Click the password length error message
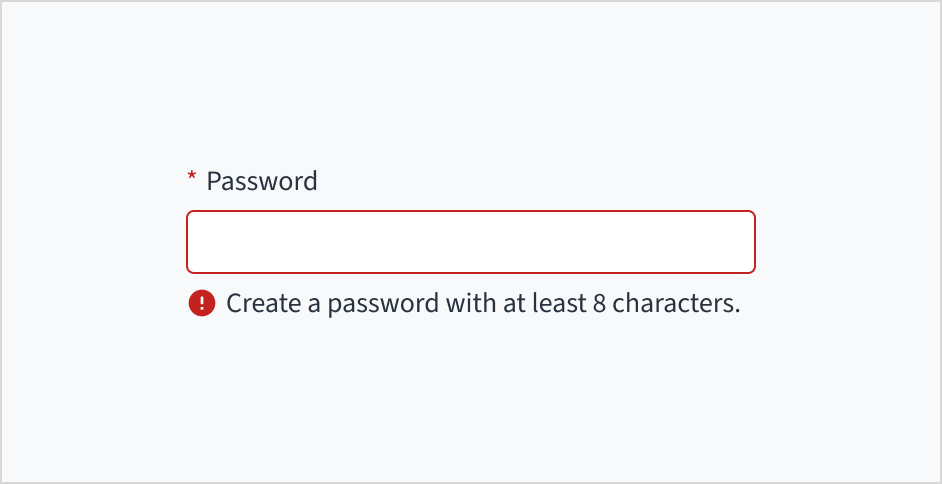942x484 pixels. pyautogui.click(x=483, y=303)
